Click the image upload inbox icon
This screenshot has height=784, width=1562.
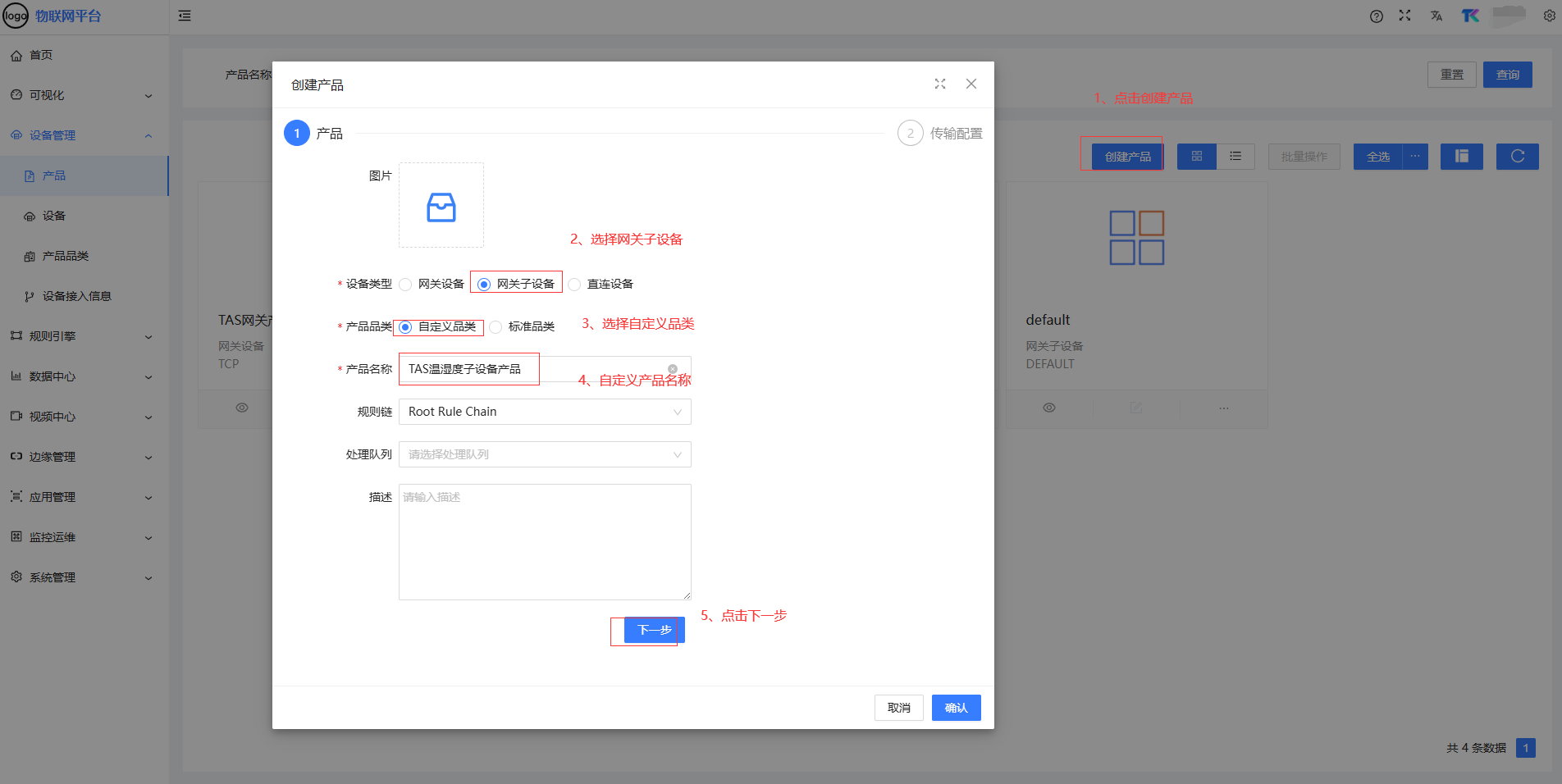point(441,207)
